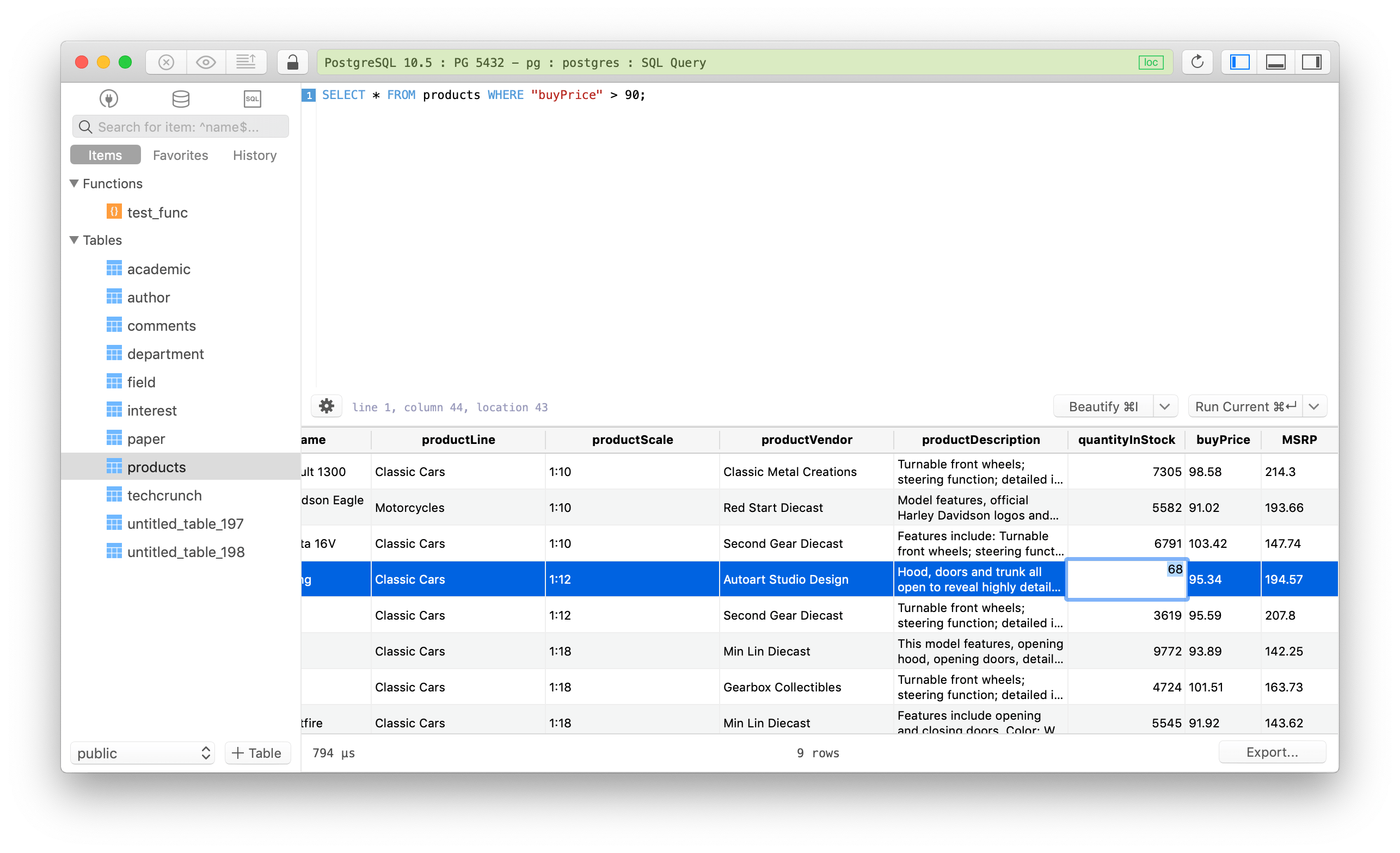1400x853 pixels.
Task: Toggle the right panel visibility
Action: (1312, 62)
